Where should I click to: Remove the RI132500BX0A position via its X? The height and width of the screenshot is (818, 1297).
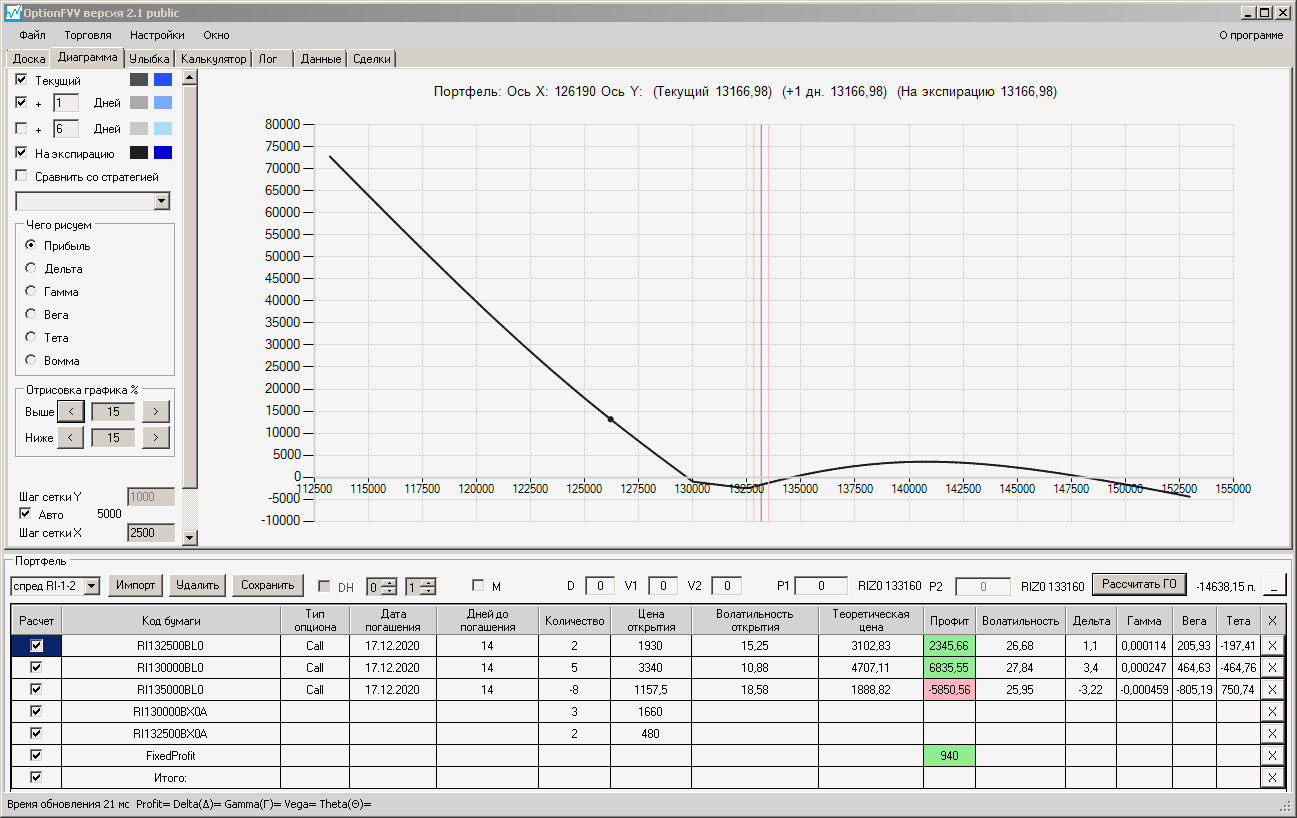1272,734
